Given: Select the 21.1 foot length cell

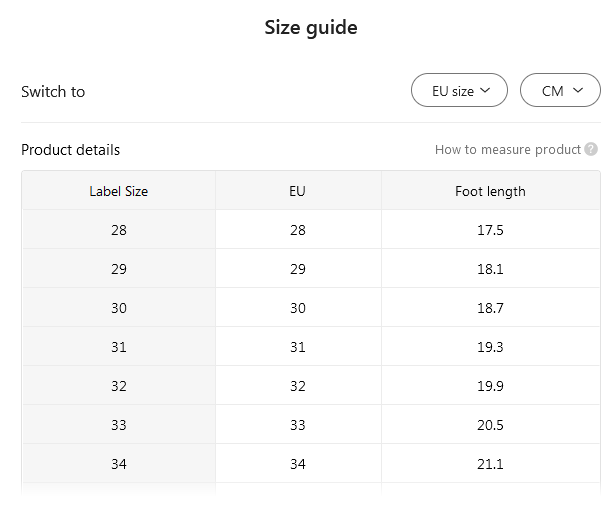Looking at the screenshot, I should [x=490, y=464].
